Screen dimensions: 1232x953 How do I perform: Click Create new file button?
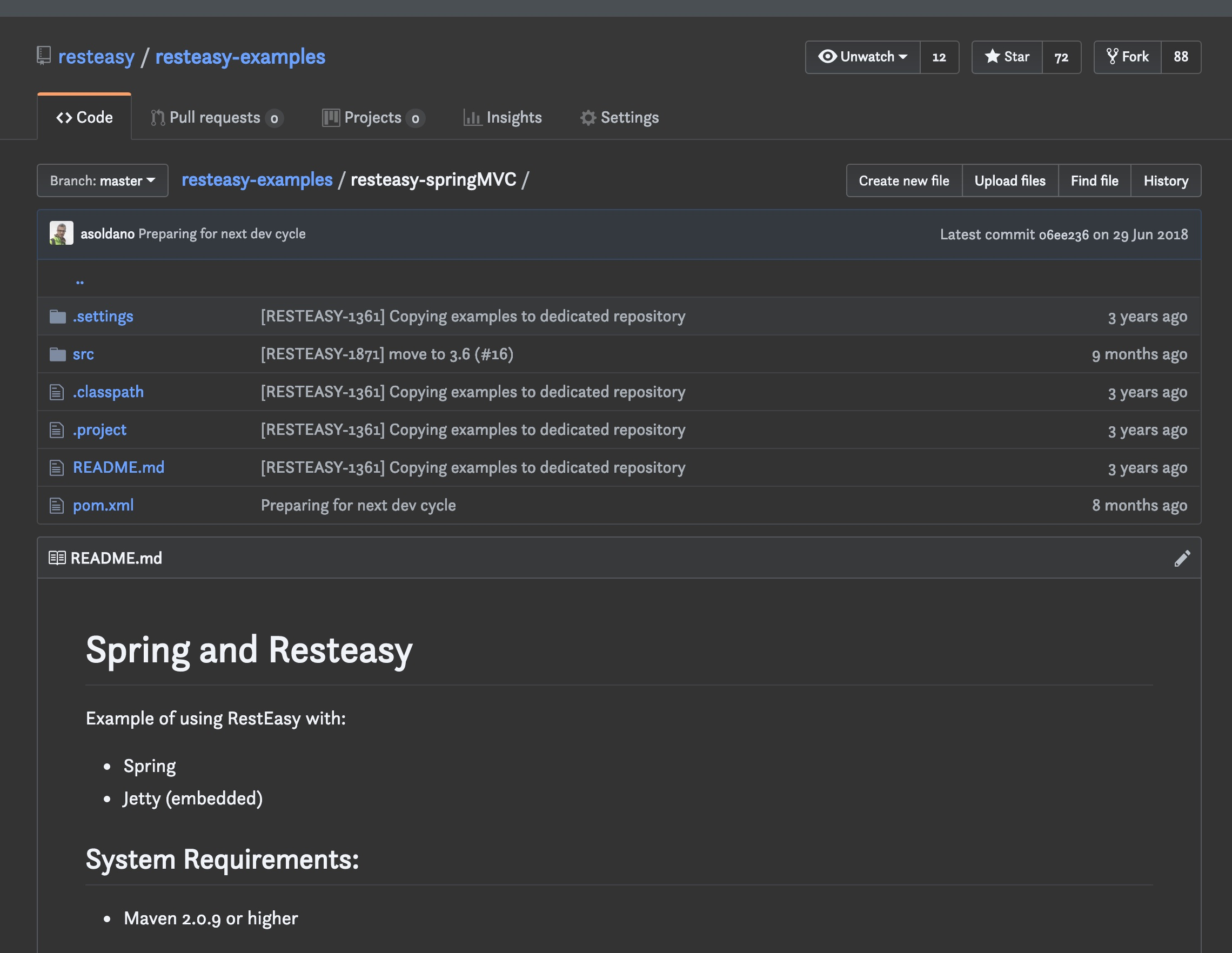click(903, 181)
